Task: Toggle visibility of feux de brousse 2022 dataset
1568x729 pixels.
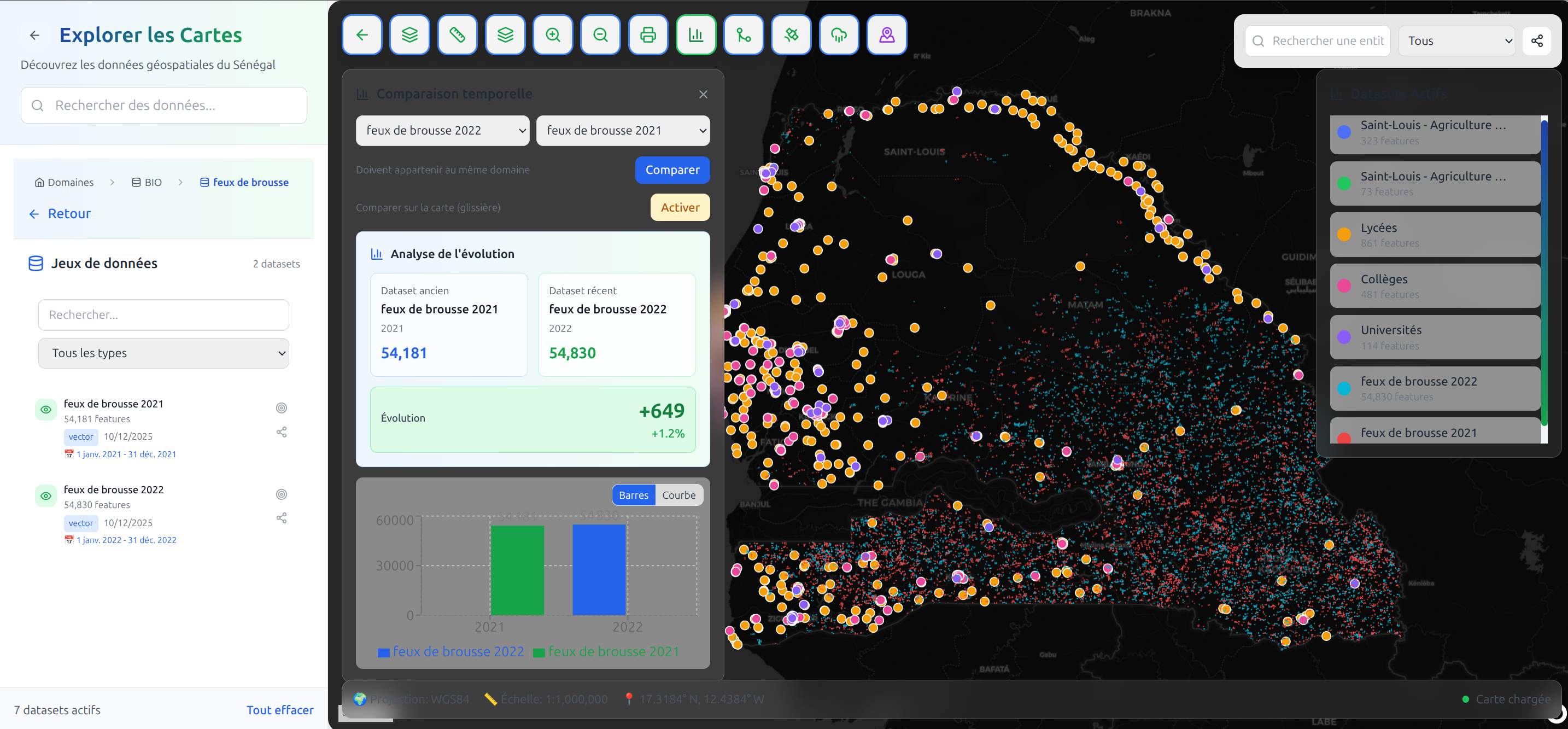Action: tap(46, 495)
